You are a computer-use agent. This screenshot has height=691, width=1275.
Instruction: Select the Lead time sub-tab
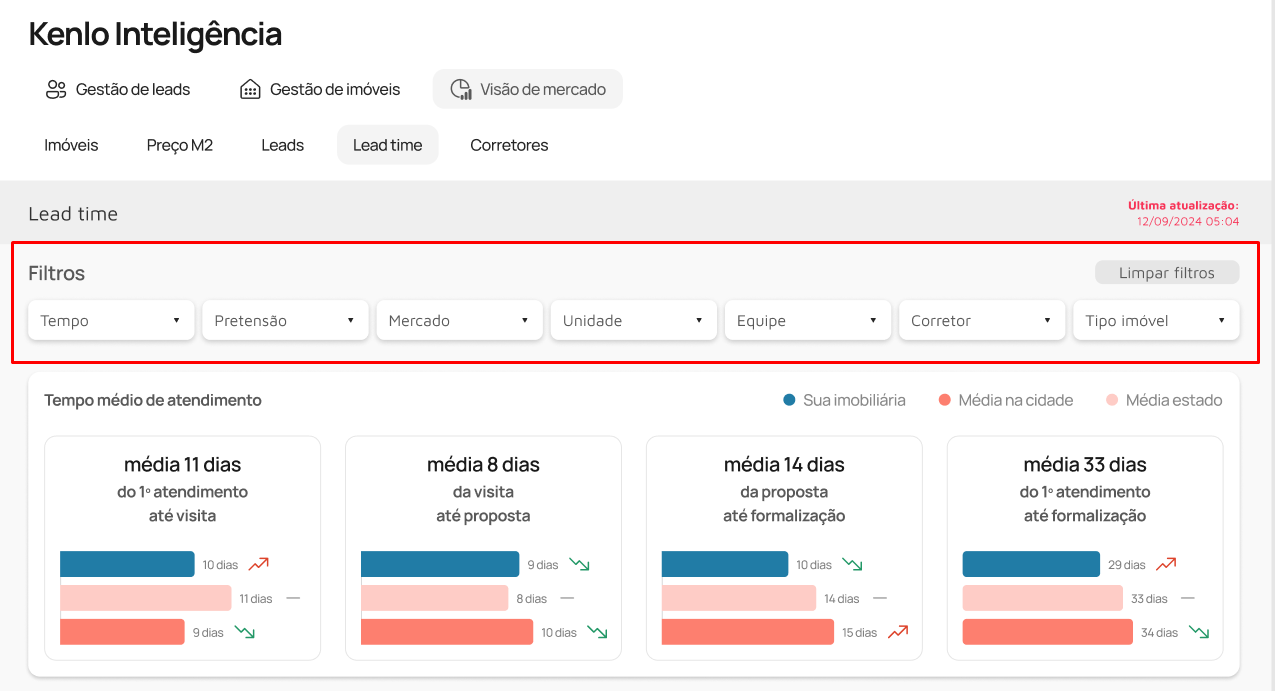pyautogui.click(x=387, y=145)
